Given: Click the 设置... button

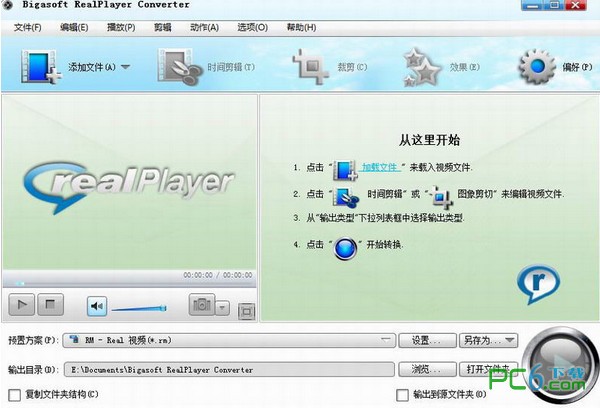Looking at the screenshot, I should point(427,340).
